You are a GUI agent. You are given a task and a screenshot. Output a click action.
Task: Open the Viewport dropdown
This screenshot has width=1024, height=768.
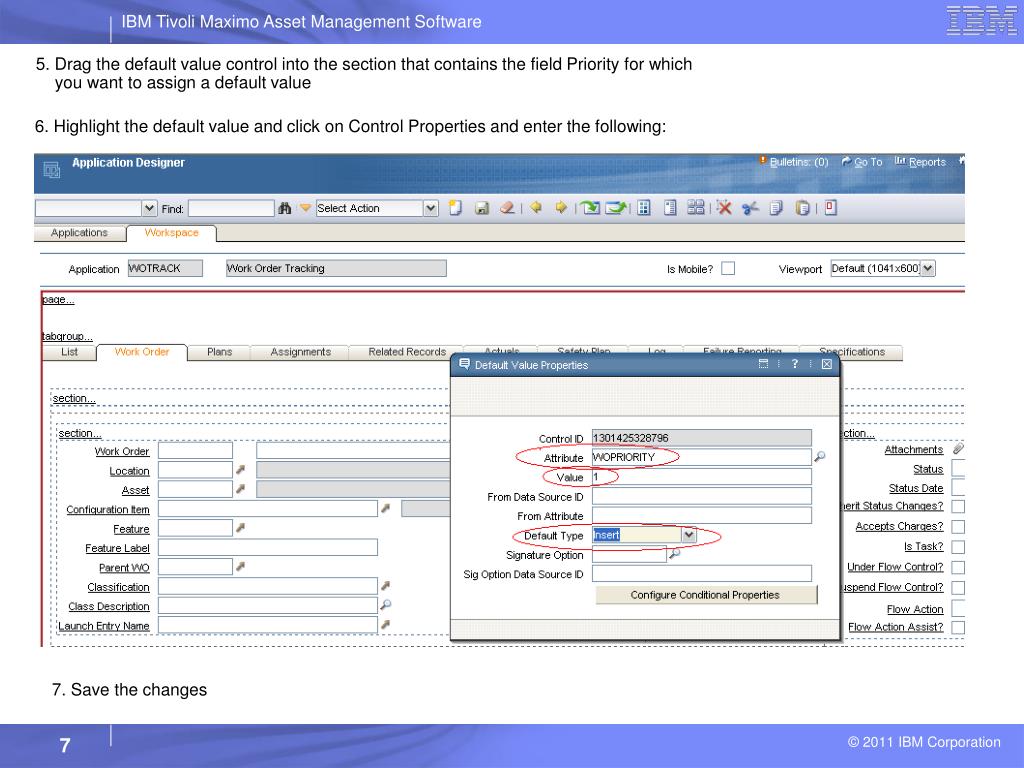tap(928, 268)
